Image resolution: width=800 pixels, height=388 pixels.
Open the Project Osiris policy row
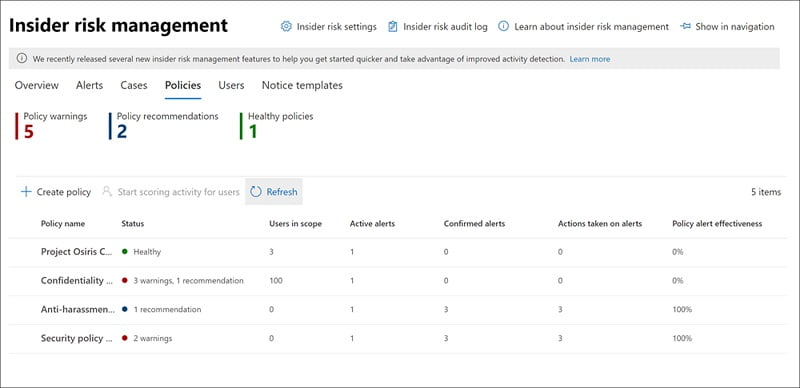click(397, 252)
